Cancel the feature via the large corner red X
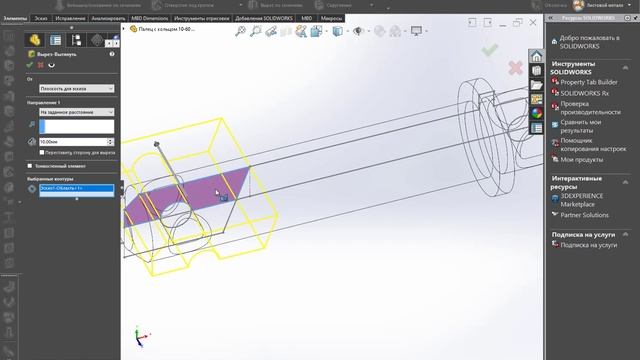640x360 pixels. 516,68
